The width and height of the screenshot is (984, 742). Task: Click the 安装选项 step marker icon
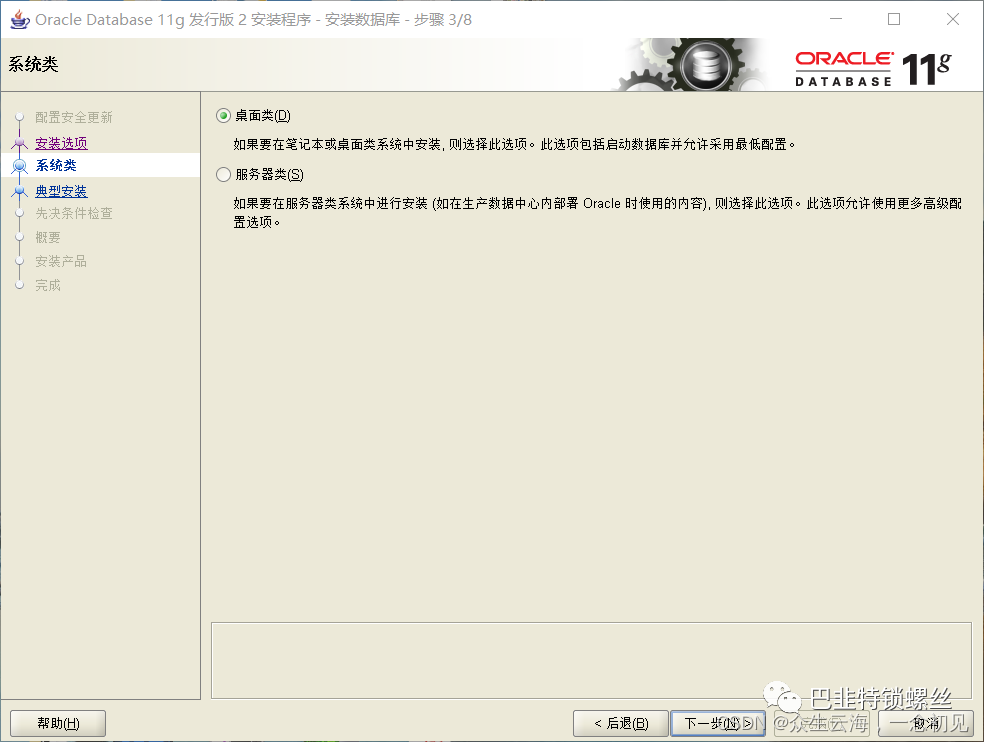click(x=19, y=143)
